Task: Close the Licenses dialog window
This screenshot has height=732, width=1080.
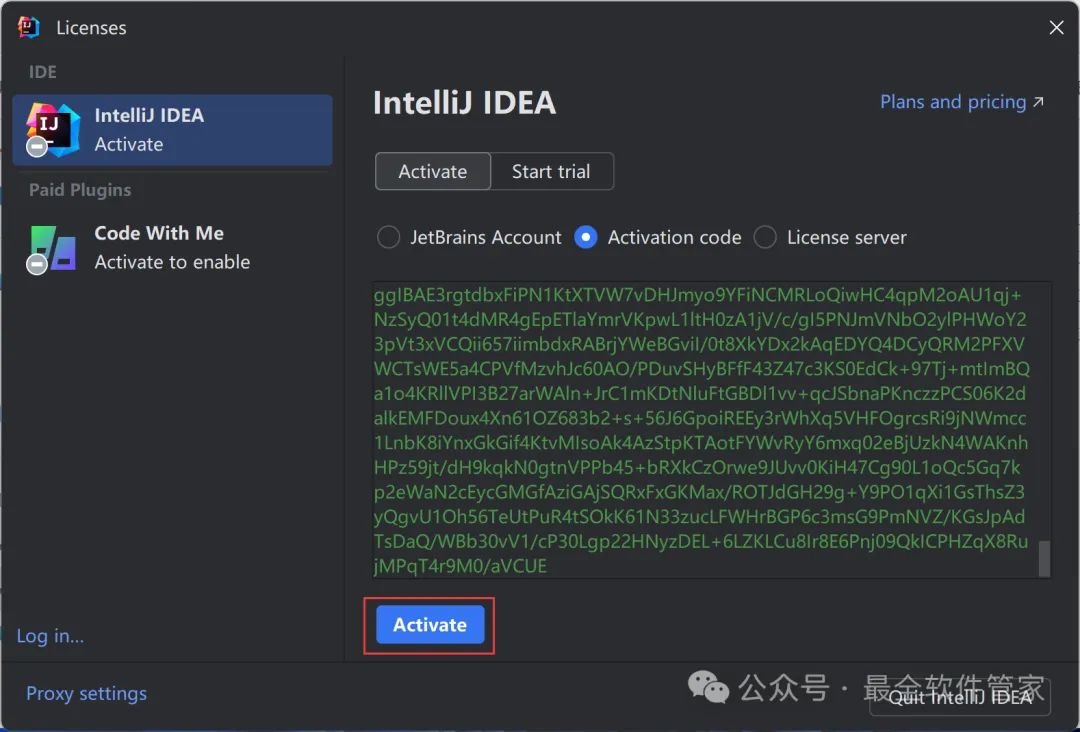Action: [1056, 28]
